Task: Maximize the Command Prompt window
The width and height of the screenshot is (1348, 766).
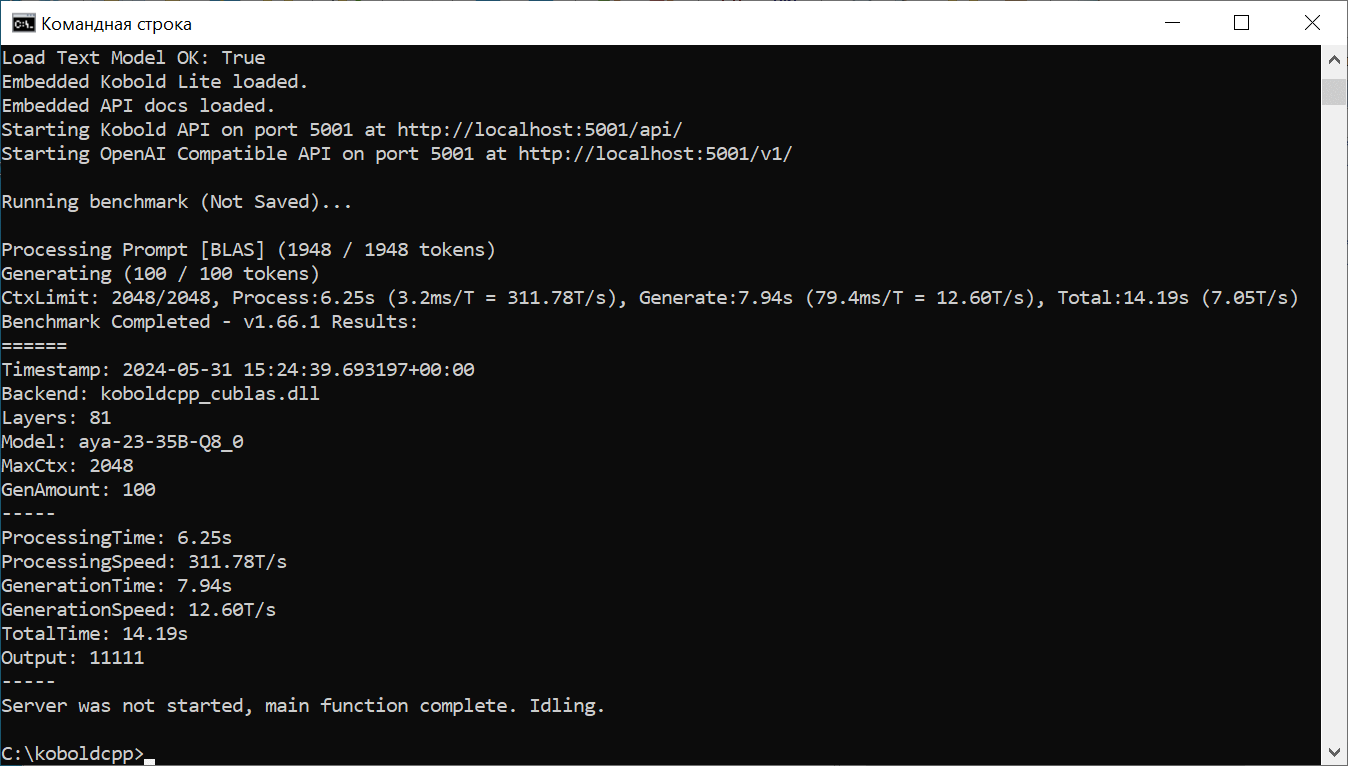Action: coord(1241,23)
